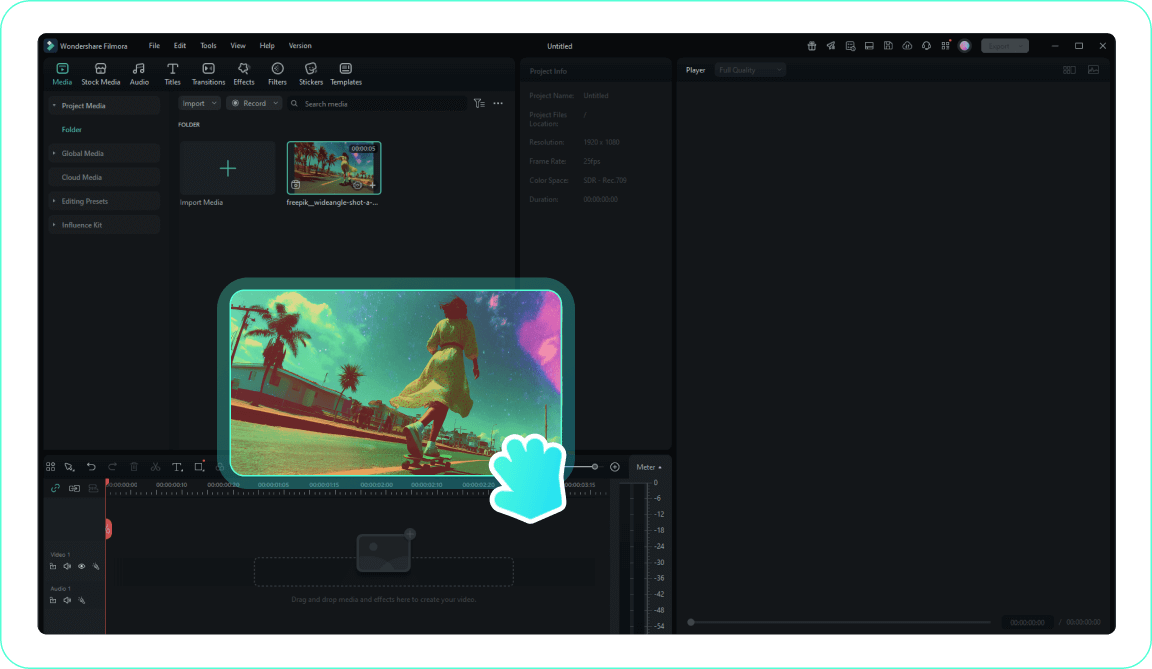Open the View menu
Screen dimensions: 1152x669
[x=238, y=46]
